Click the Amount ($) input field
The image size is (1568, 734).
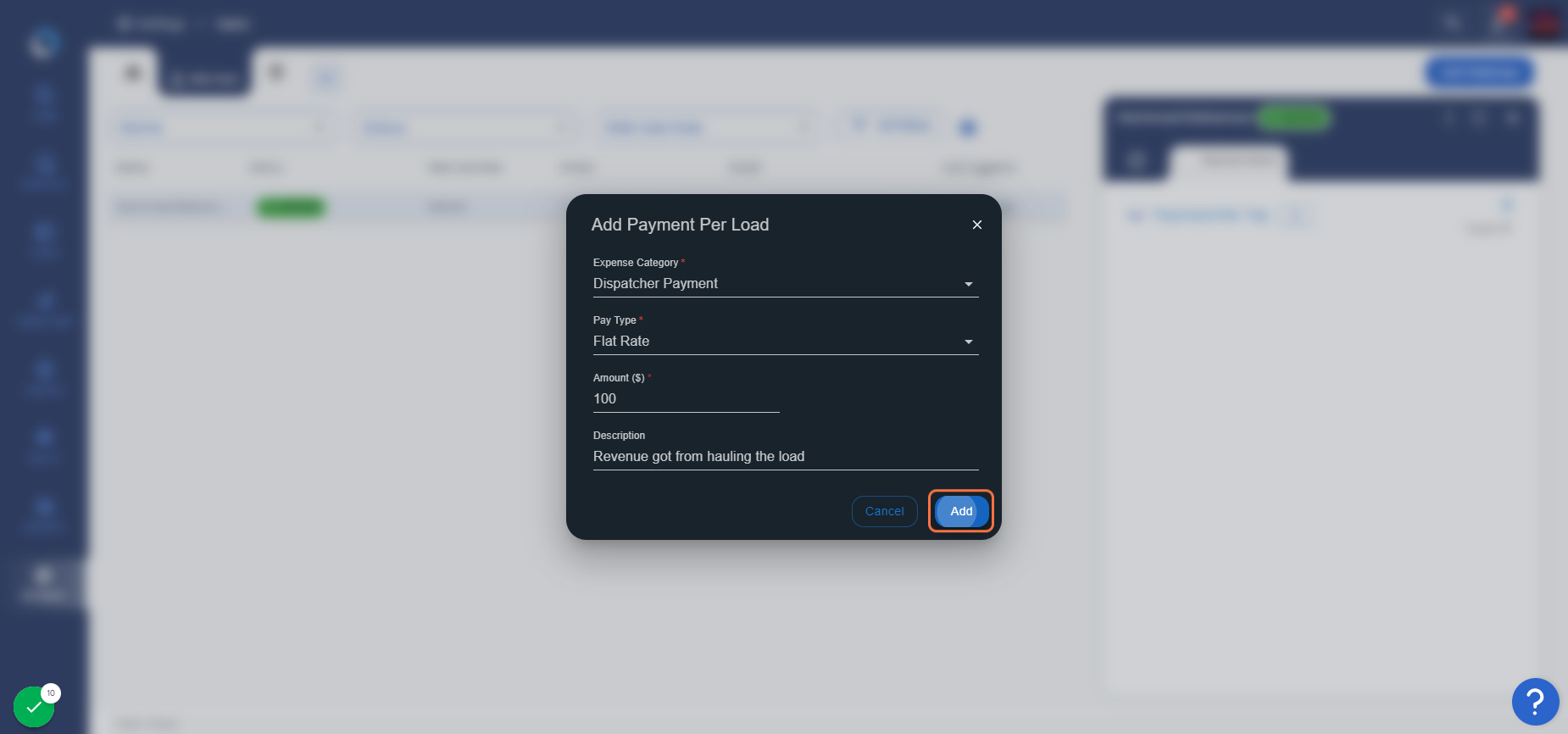pyautogui.click(x=687, y=399)
